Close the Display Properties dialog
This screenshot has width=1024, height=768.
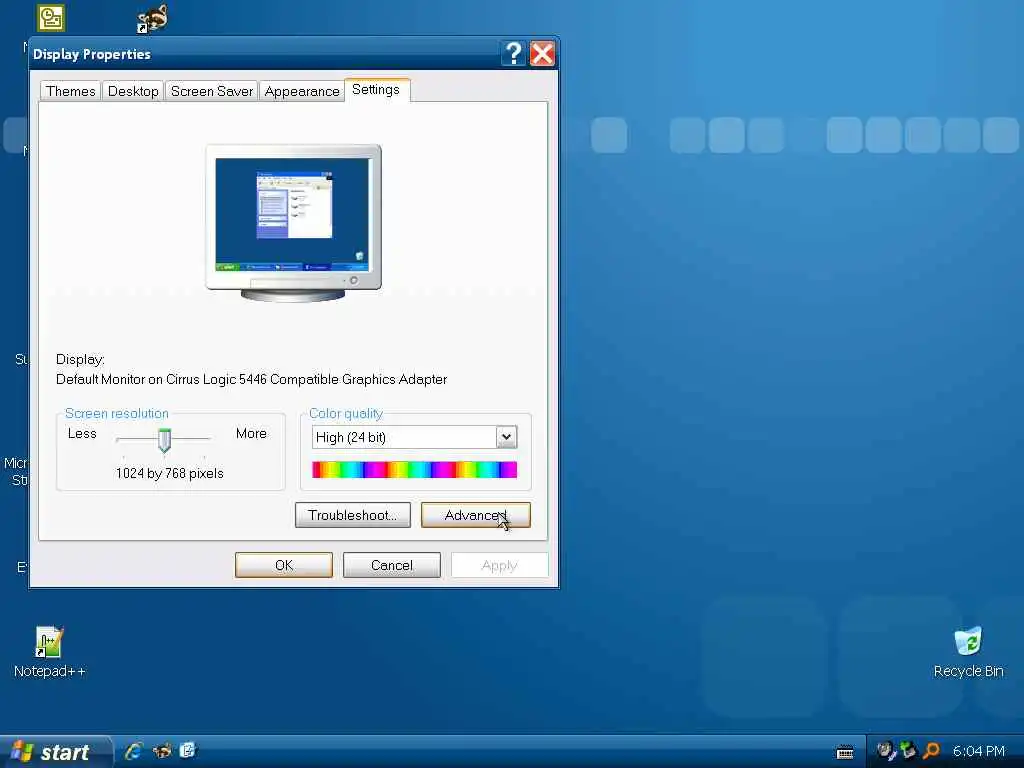(x=542, y=54)
